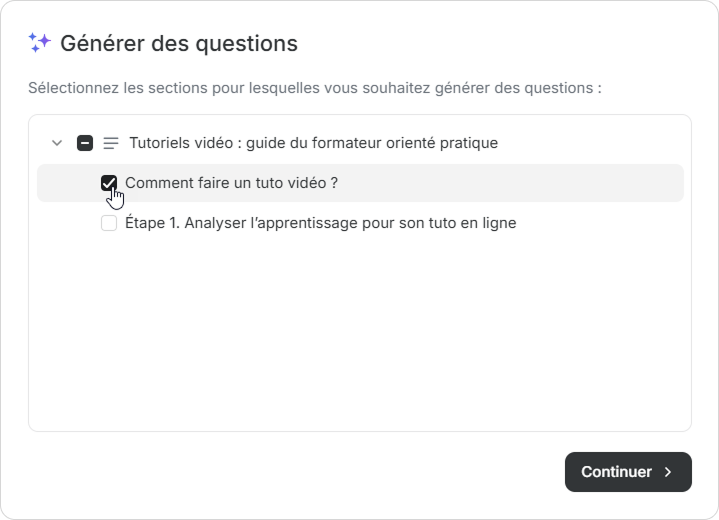This screenshot has height=520, width=719.
Task: Click the text-lines icon before Tutoriels vidéo
Action: pyautogui.click(x=111, y=143)
